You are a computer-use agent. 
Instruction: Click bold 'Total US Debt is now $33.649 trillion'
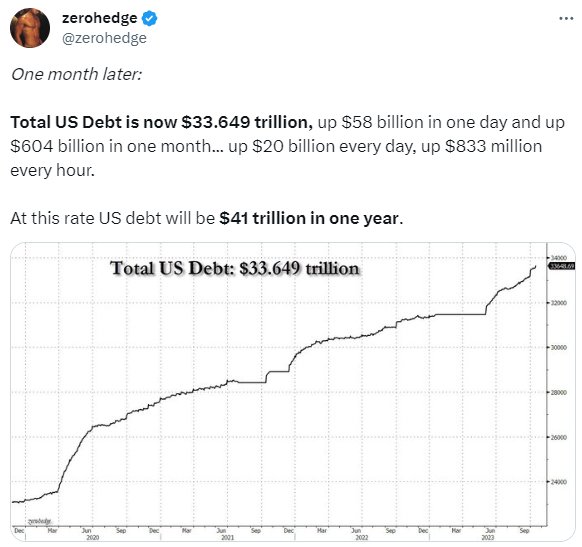161,122
